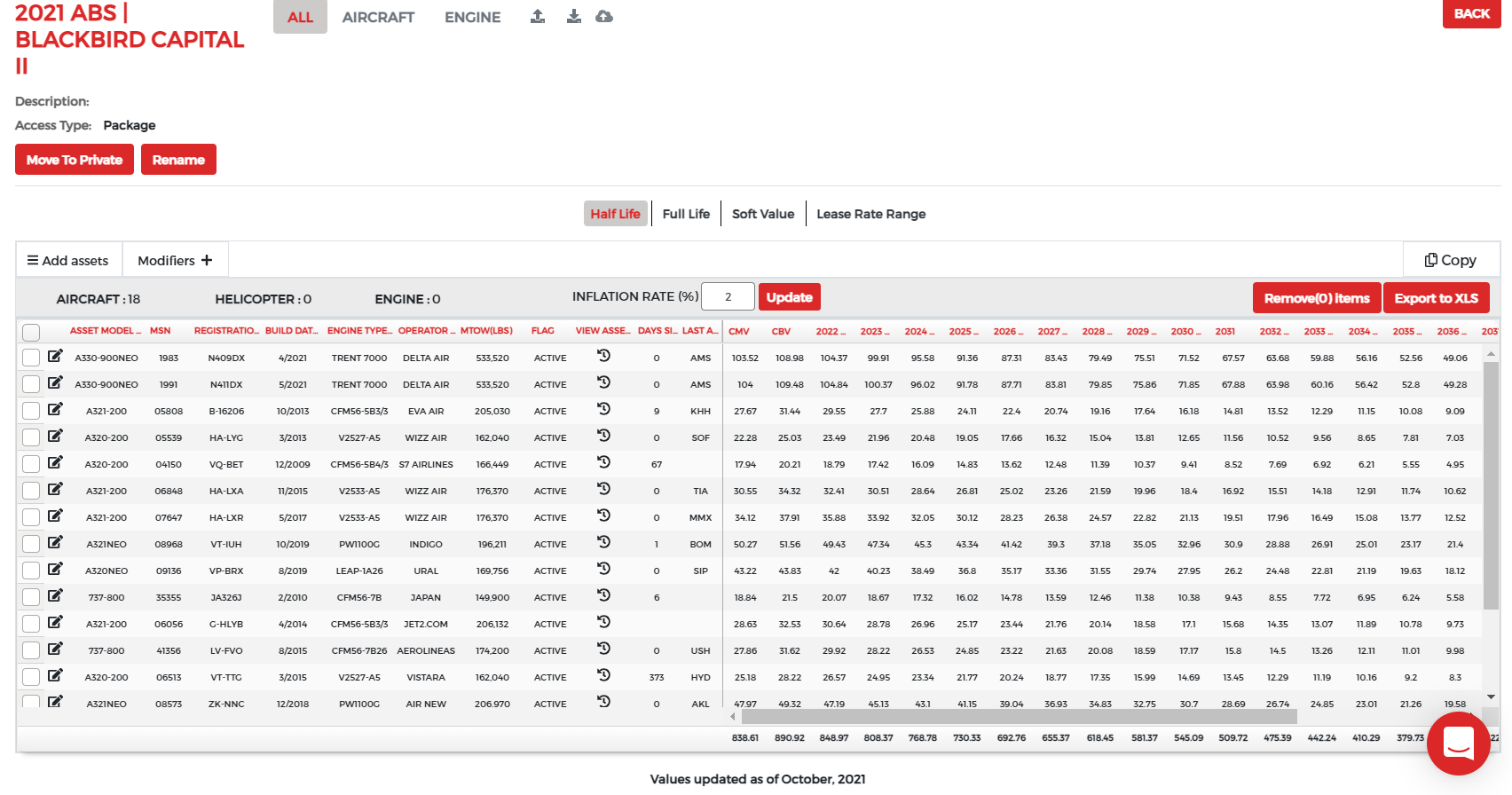View asset history for EVA AIR row
The image size is (1512, 795).
click(x=603, y=410)
